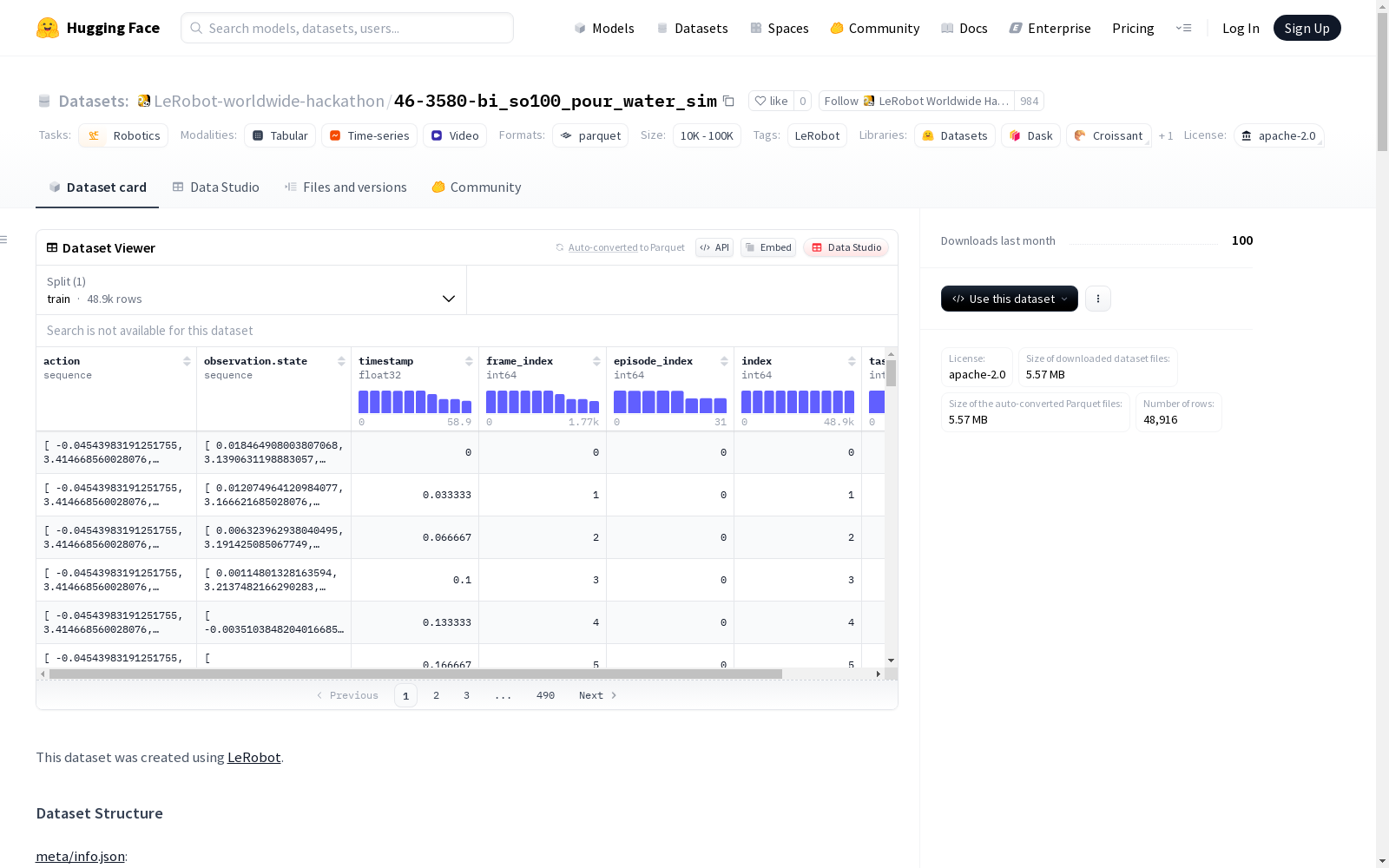Open the LeRobot-worldwide-hackathon organization link
Screen dimensions: 1389x868
[x=269, y=102]
